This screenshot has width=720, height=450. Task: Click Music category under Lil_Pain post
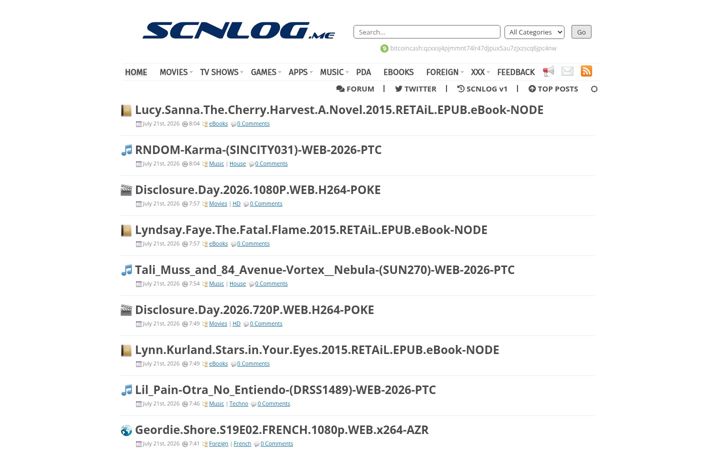coord(216,404)
